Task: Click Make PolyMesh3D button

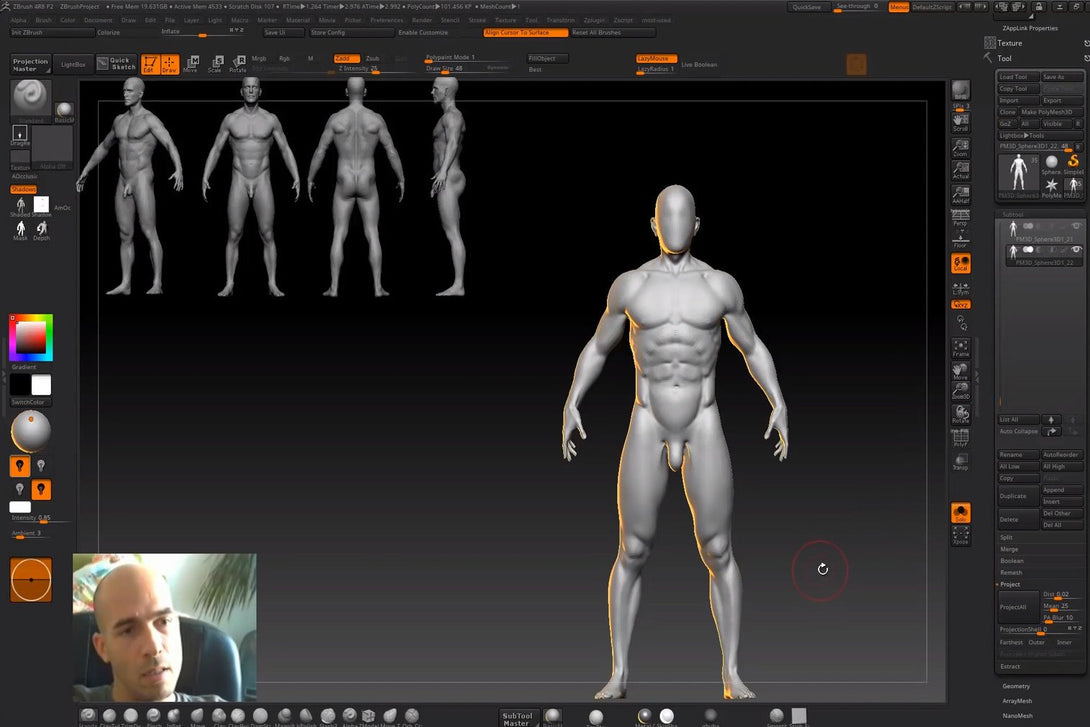Action: (x=1050, y=112)
